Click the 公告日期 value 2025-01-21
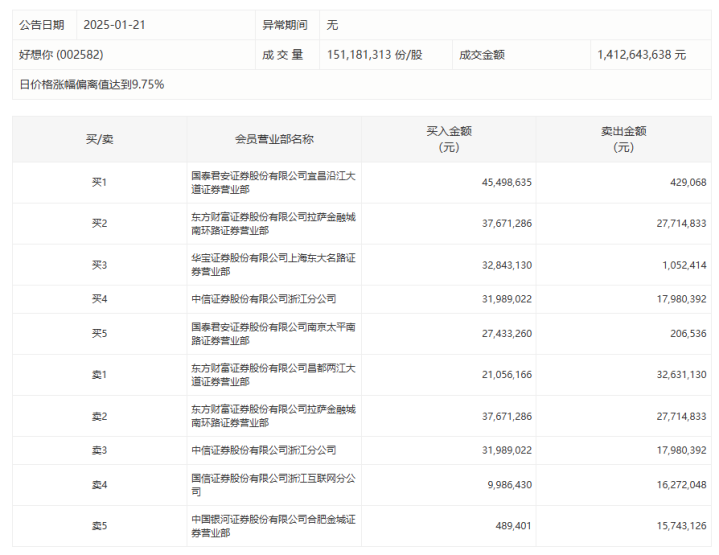Image resolution: width=719 pixels, height=555 pixels. pos(114,25)
